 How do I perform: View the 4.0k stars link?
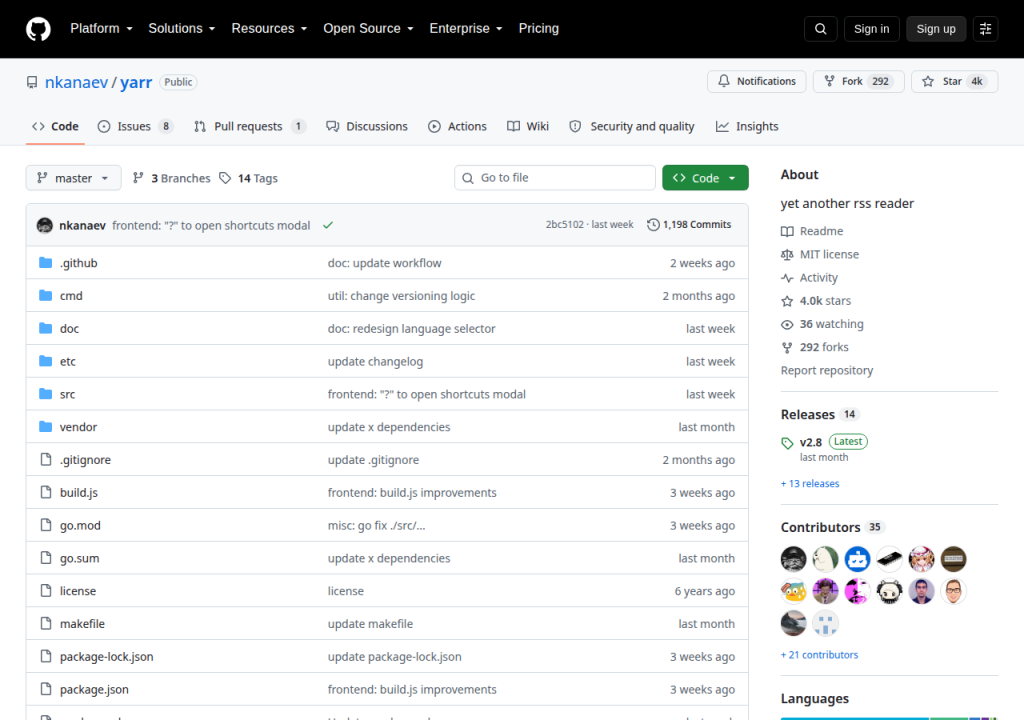coord(816,301)
